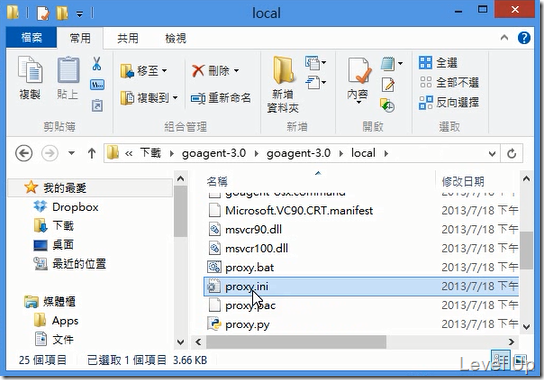Click Select all (全選)
The height and width of the screenshot is (380, 544).
(438, 63)
